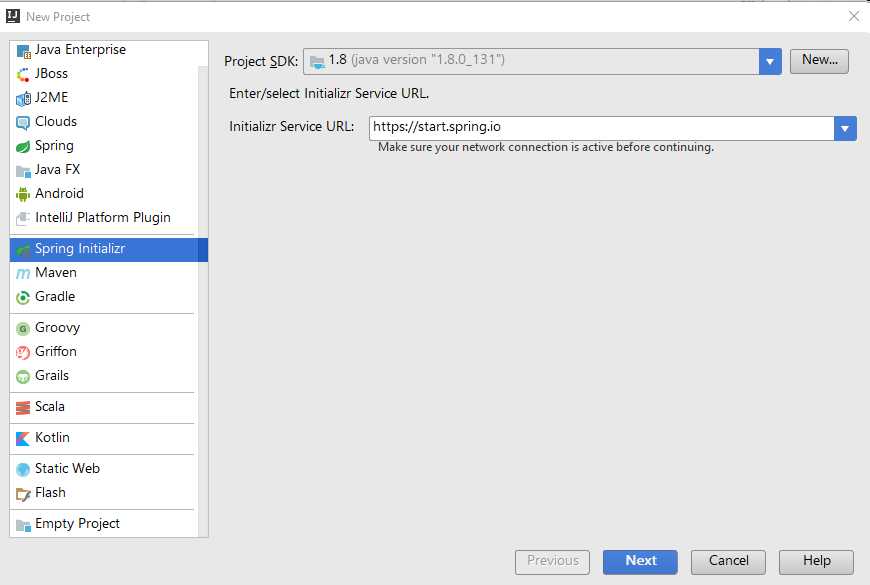Choose Gradle in the list
The width and height of the screenshot is (870, 585).
tap(103, 296)
